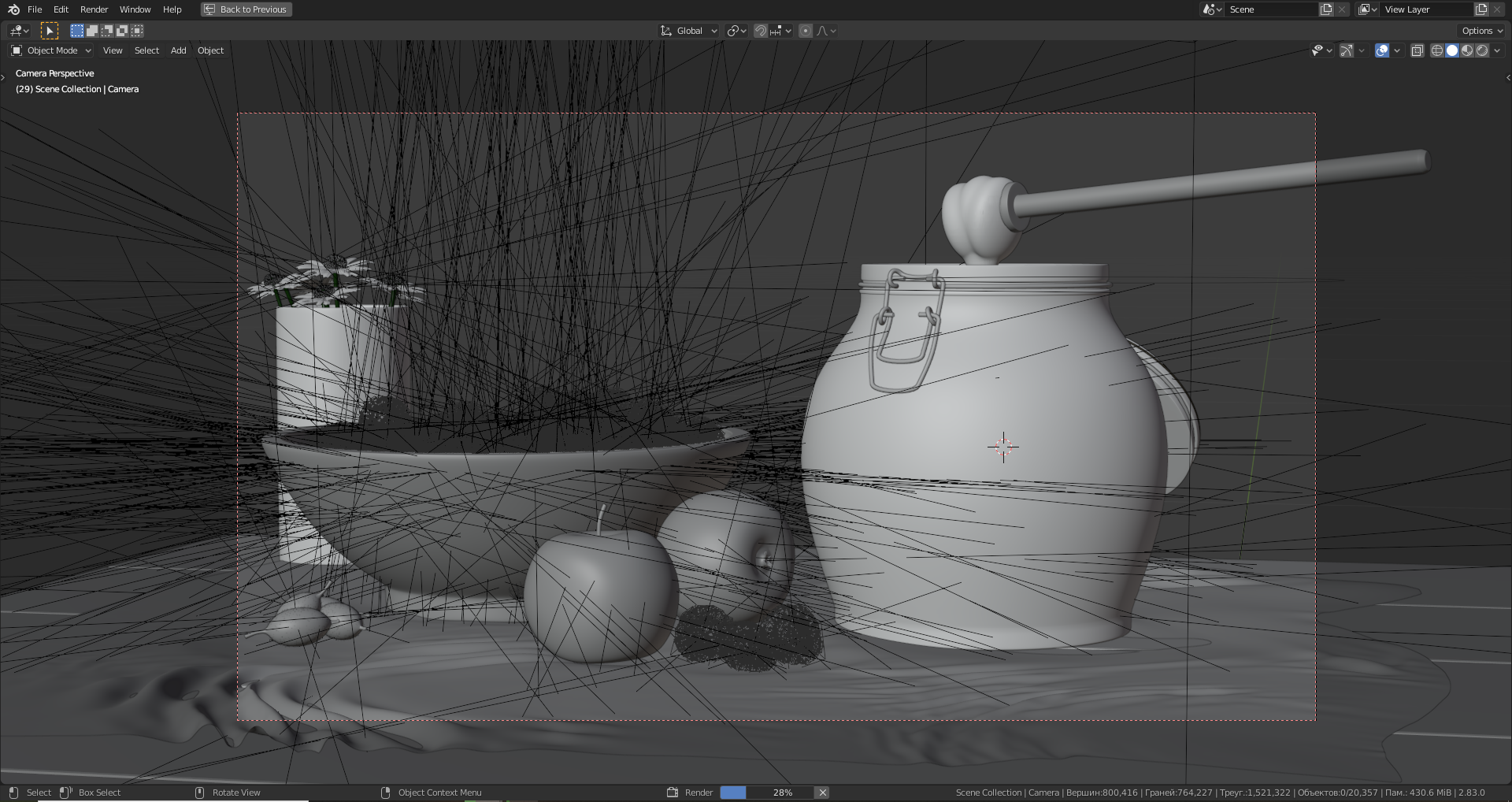Screen dimensions: 1512x802
Task: Click the Back to Previous button
Action: click(x=246, y=9)
